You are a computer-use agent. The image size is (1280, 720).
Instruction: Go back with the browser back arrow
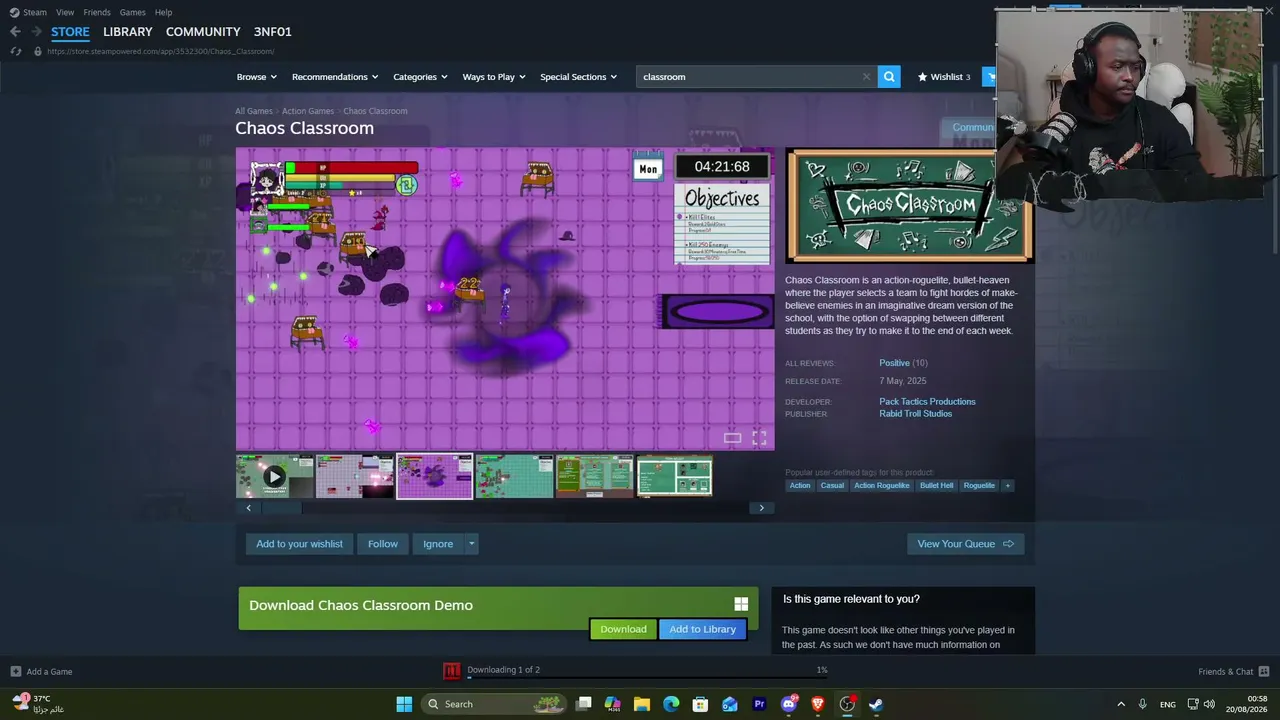click(x=15, y=32)
